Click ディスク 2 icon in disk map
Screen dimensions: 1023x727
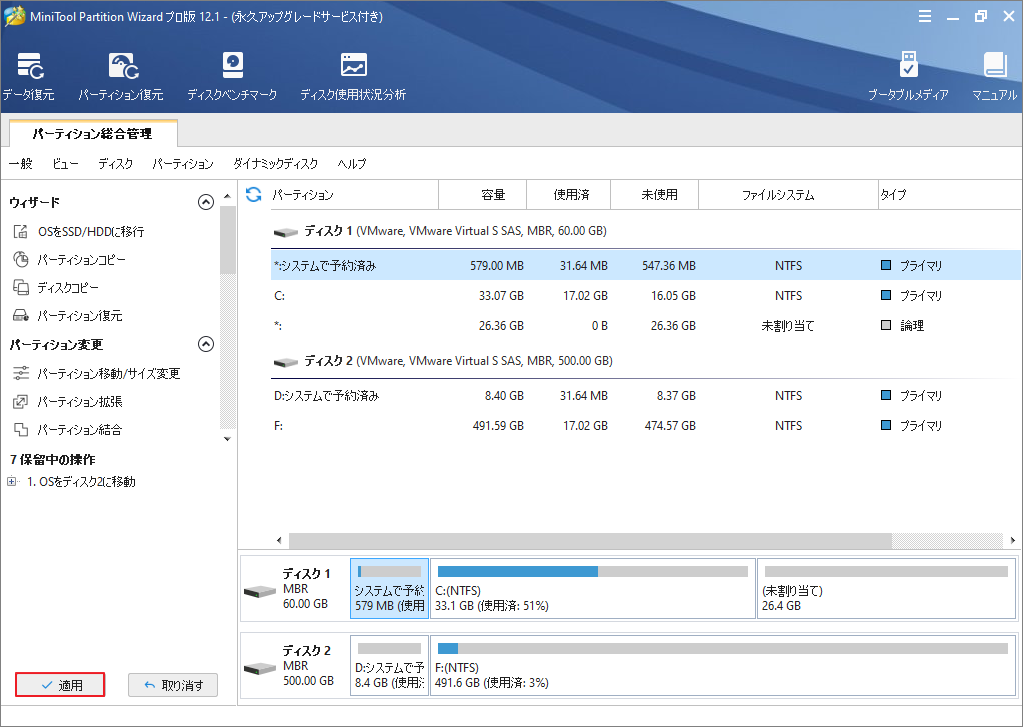pyautogui.click(x=260, y=668)
